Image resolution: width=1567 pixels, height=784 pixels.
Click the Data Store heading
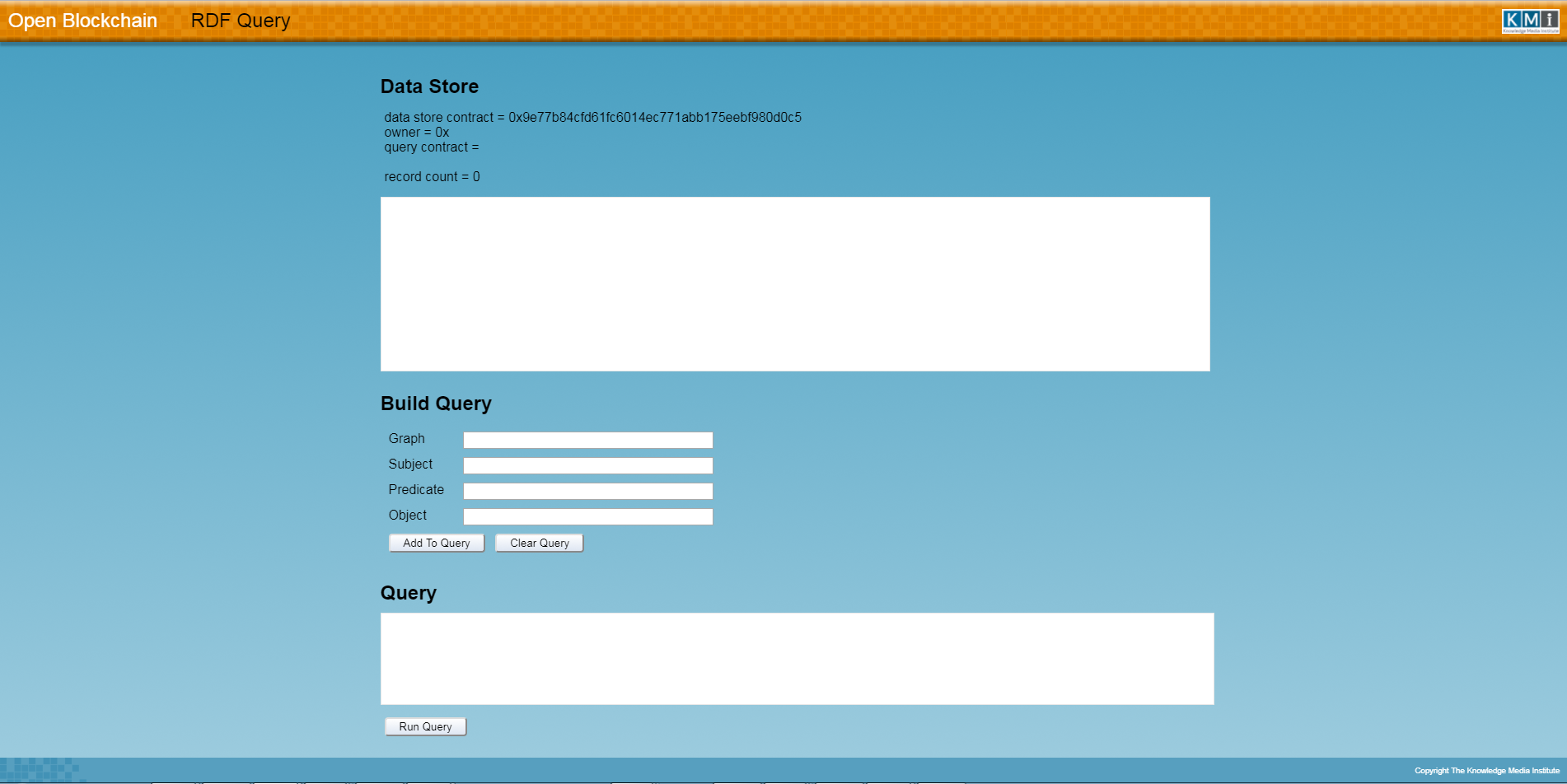pos(429,86)
